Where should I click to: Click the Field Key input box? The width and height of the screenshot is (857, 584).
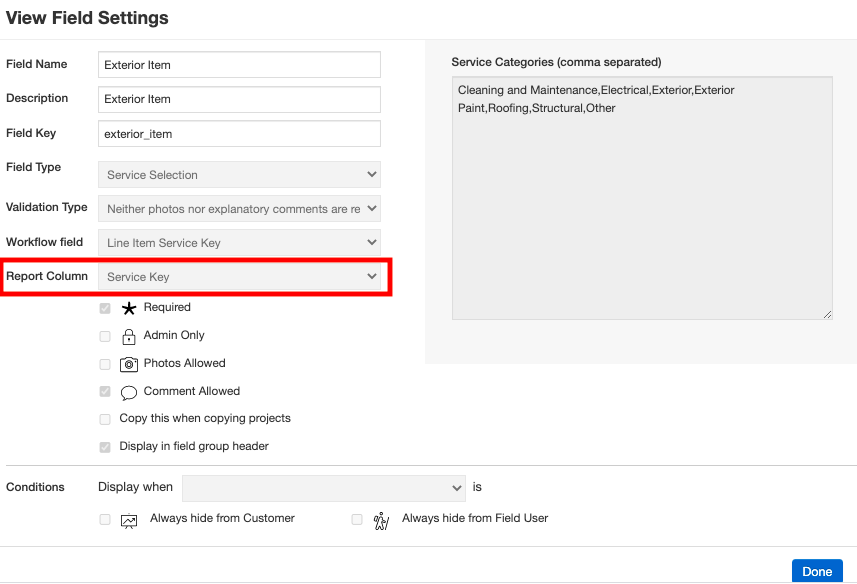pyautogui.click(x=239, y=133)
